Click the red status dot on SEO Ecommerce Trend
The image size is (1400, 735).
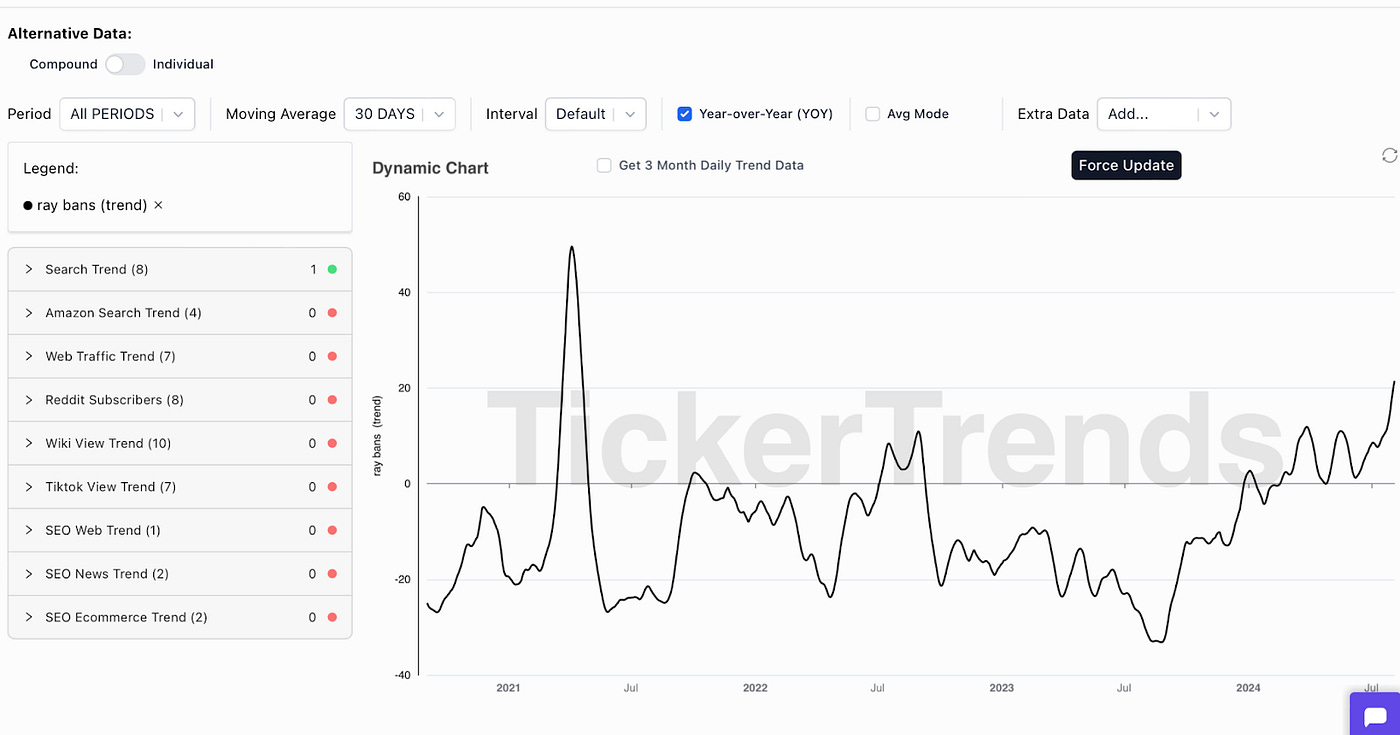coord(332,617)
